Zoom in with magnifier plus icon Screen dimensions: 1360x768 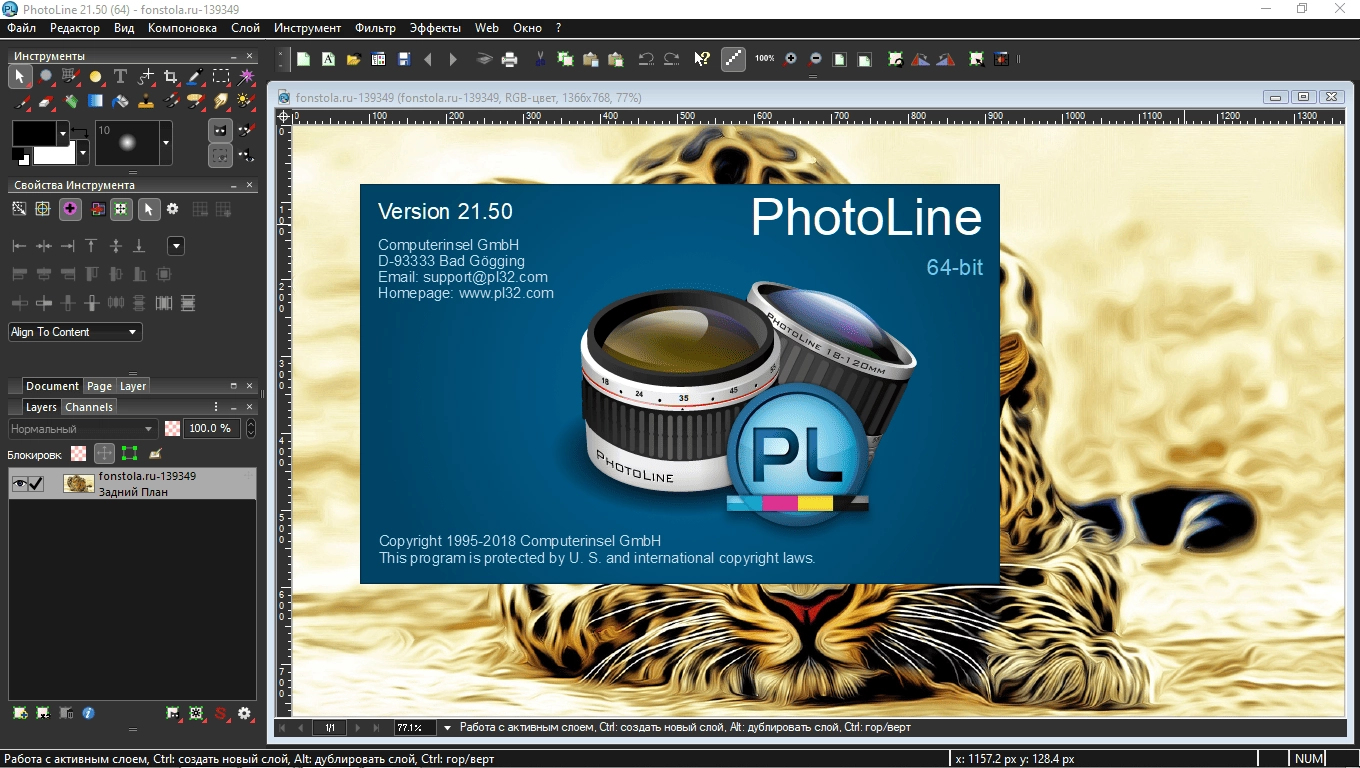(790, 59)
